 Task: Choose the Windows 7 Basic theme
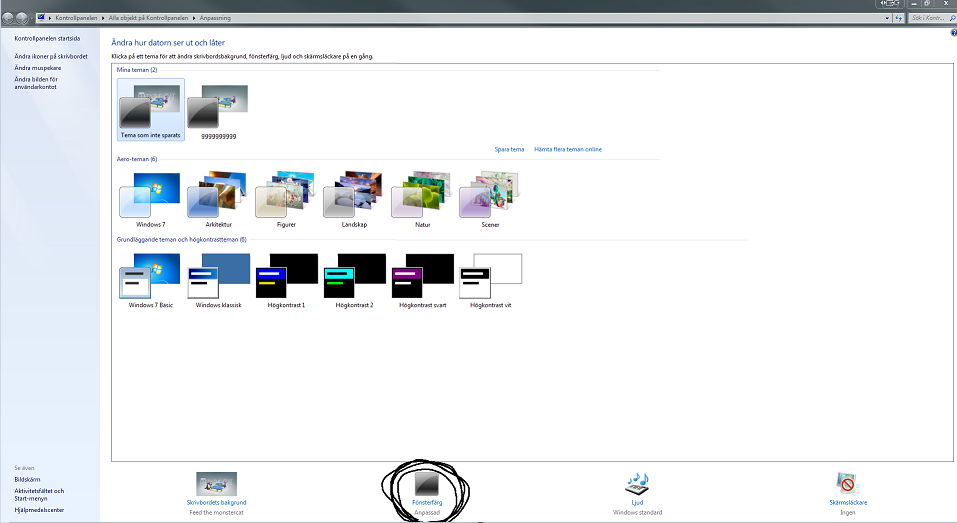tap(151, 280)
